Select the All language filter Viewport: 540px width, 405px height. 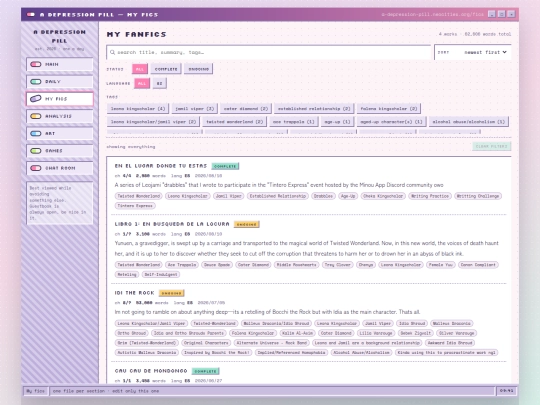click(x=142, y=83)
